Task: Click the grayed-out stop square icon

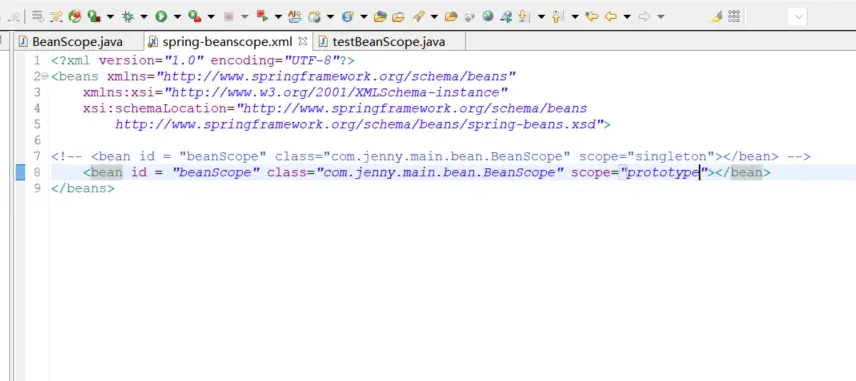Action: pos(228,16)
